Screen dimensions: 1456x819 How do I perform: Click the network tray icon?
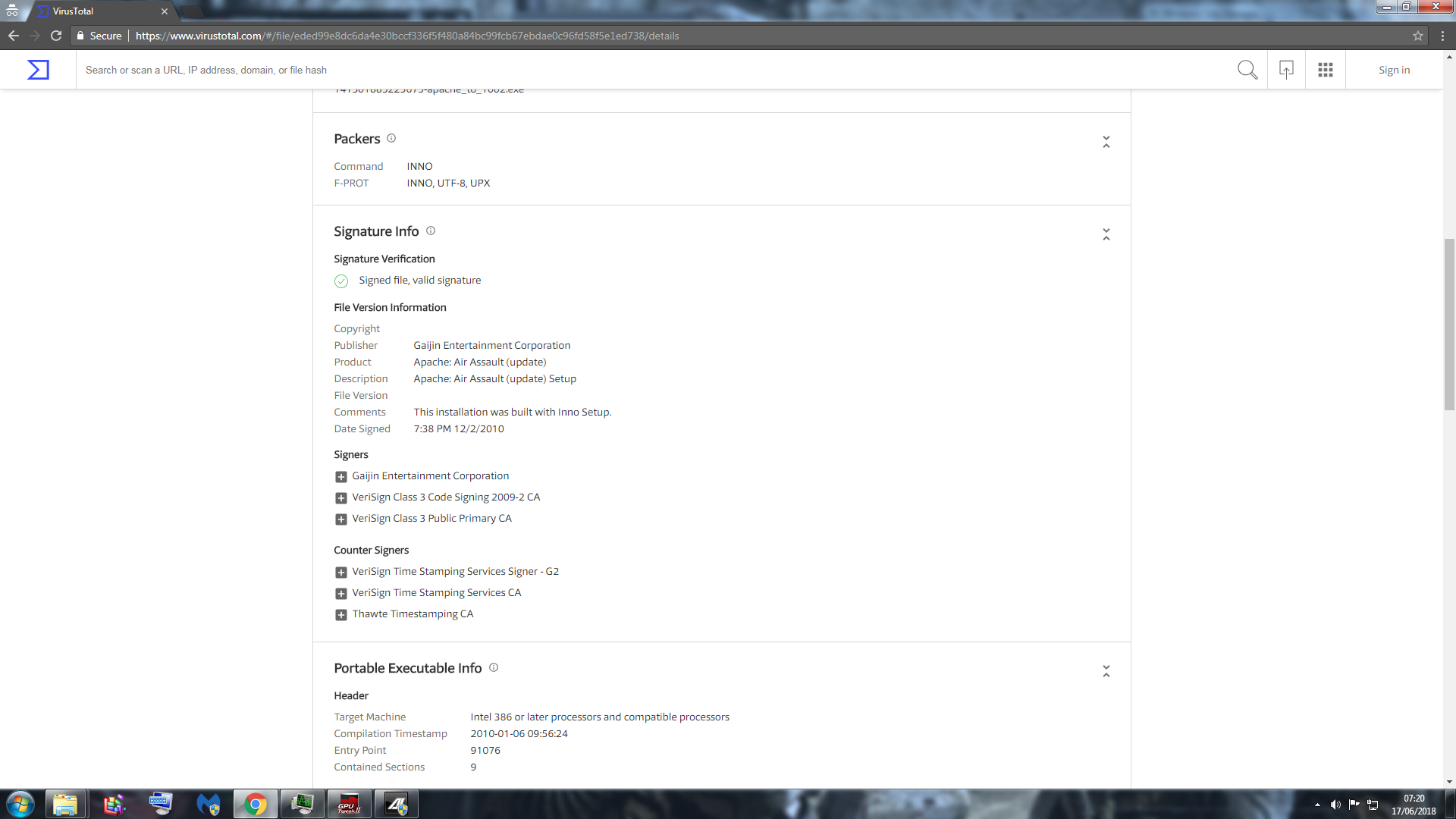click(1373, 805)
